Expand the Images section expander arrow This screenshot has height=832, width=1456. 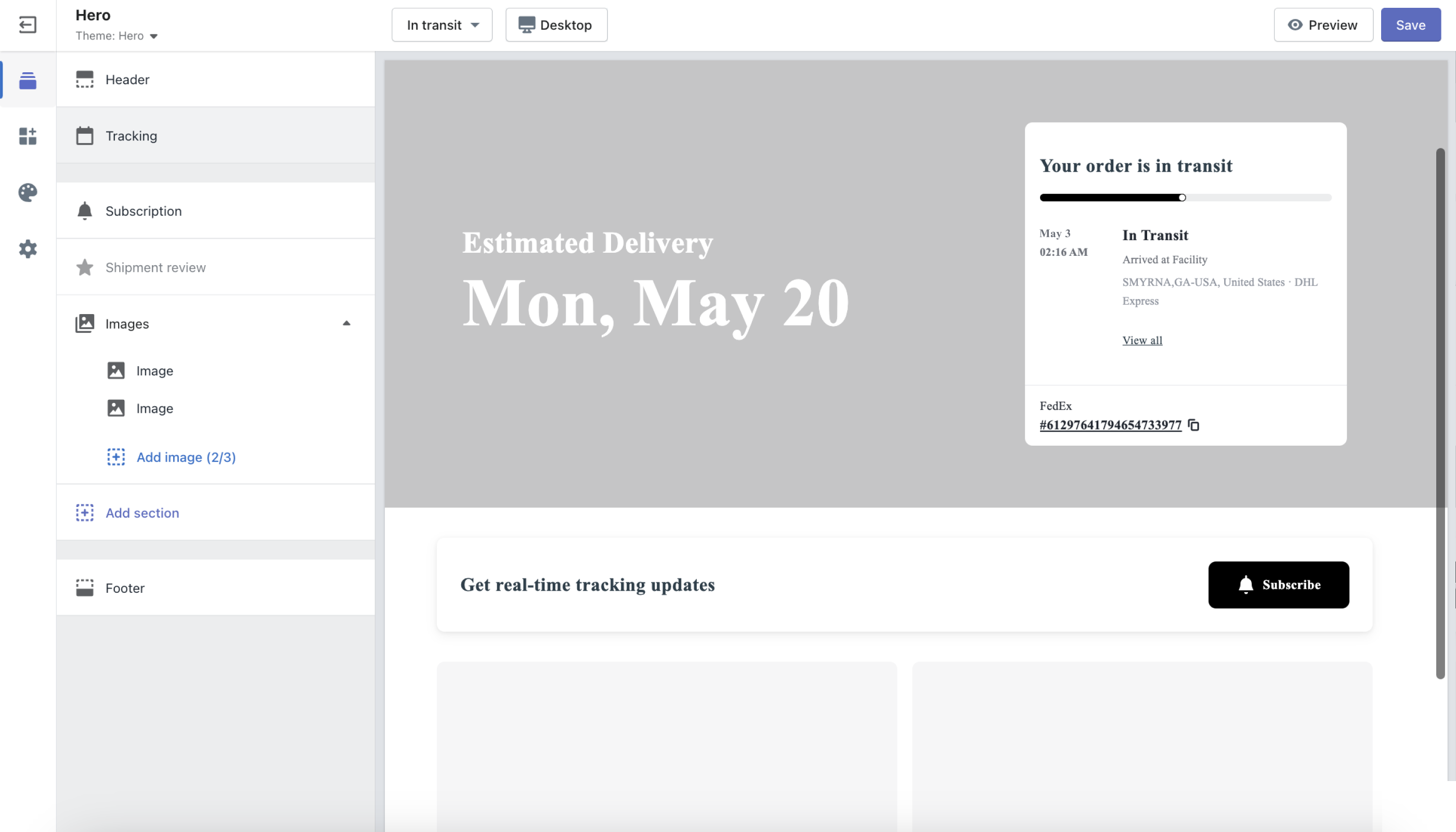(347, 323)
